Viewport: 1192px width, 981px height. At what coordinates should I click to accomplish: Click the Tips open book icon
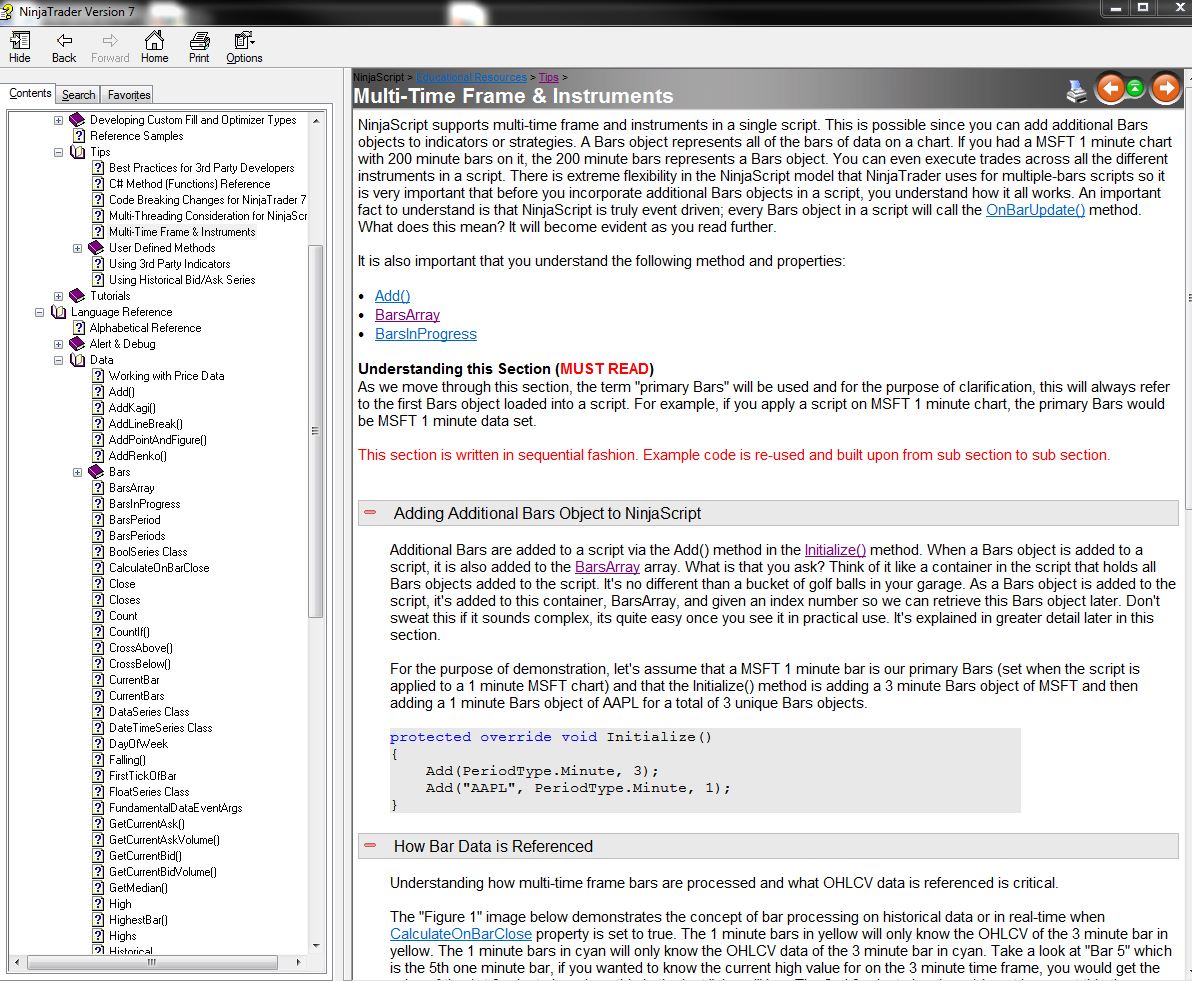[x=78, y=151]
